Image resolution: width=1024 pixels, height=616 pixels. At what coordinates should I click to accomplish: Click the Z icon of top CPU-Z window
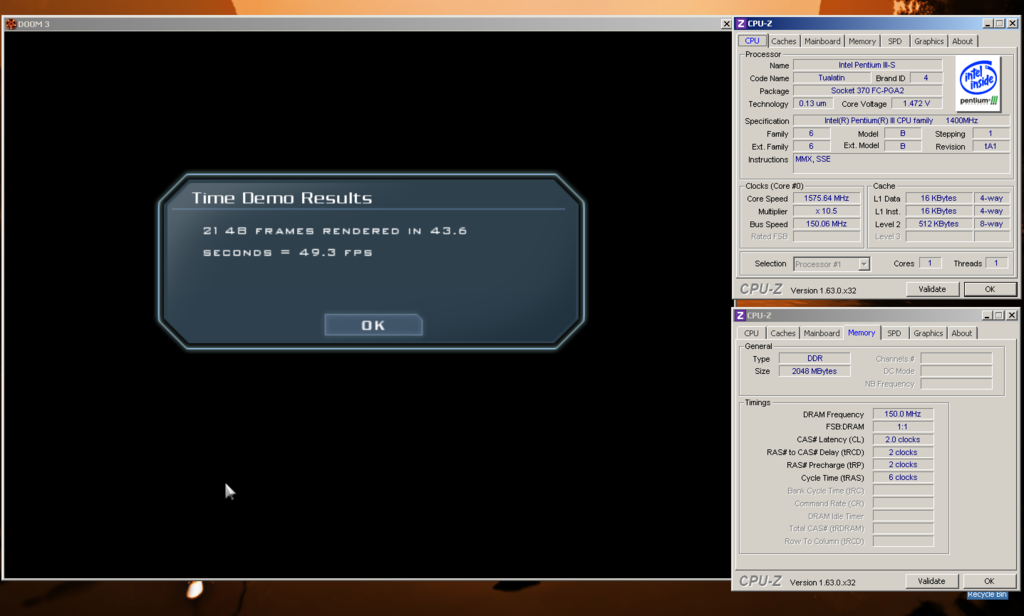pyautogui.click(x=741, y=24)
